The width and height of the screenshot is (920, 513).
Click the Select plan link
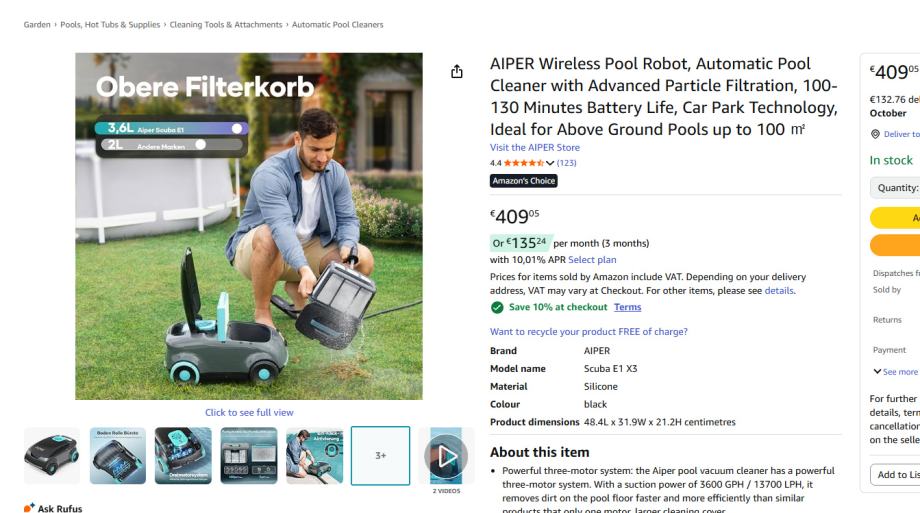click(592, 260)
